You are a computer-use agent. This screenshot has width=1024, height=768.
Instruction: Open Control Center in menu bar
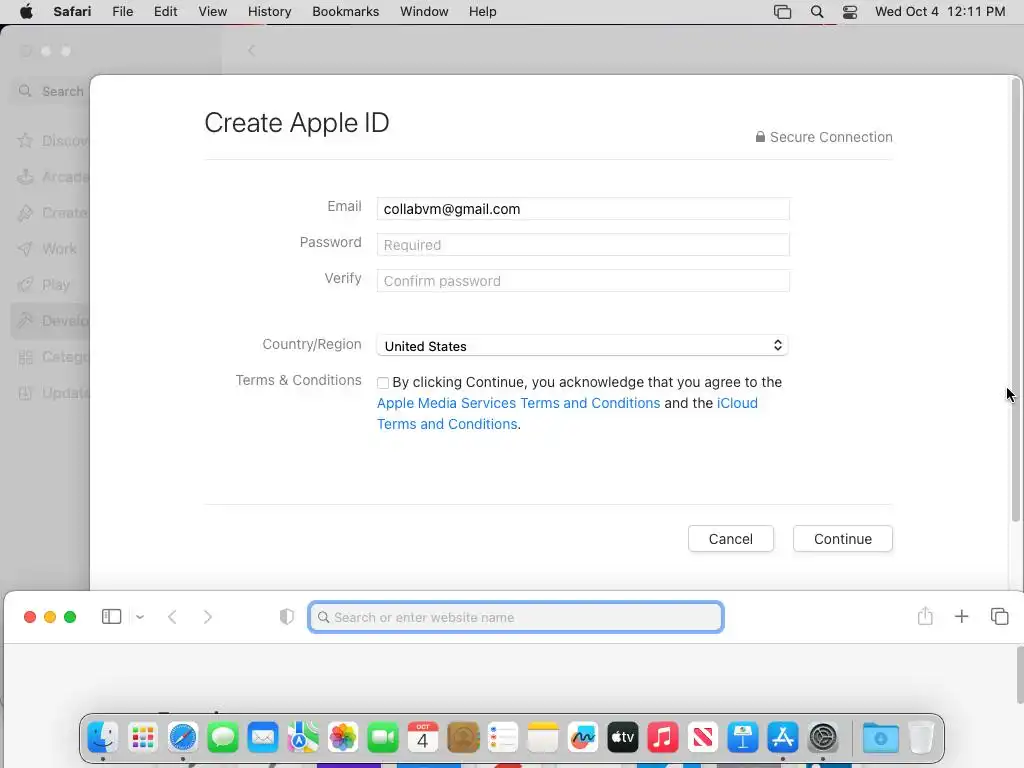pyautogui.click(x=850, y=12)
